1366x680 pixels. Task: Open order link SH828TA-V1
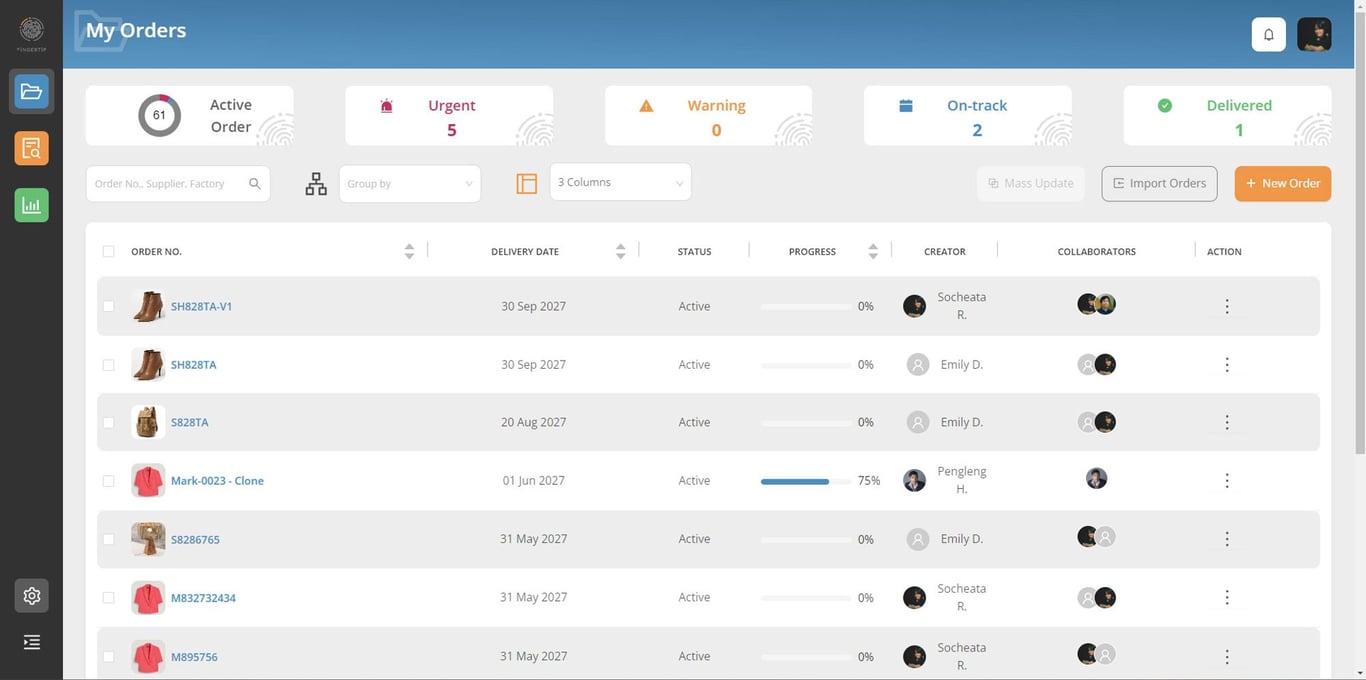pyautogui.click(x=201, y=307)
